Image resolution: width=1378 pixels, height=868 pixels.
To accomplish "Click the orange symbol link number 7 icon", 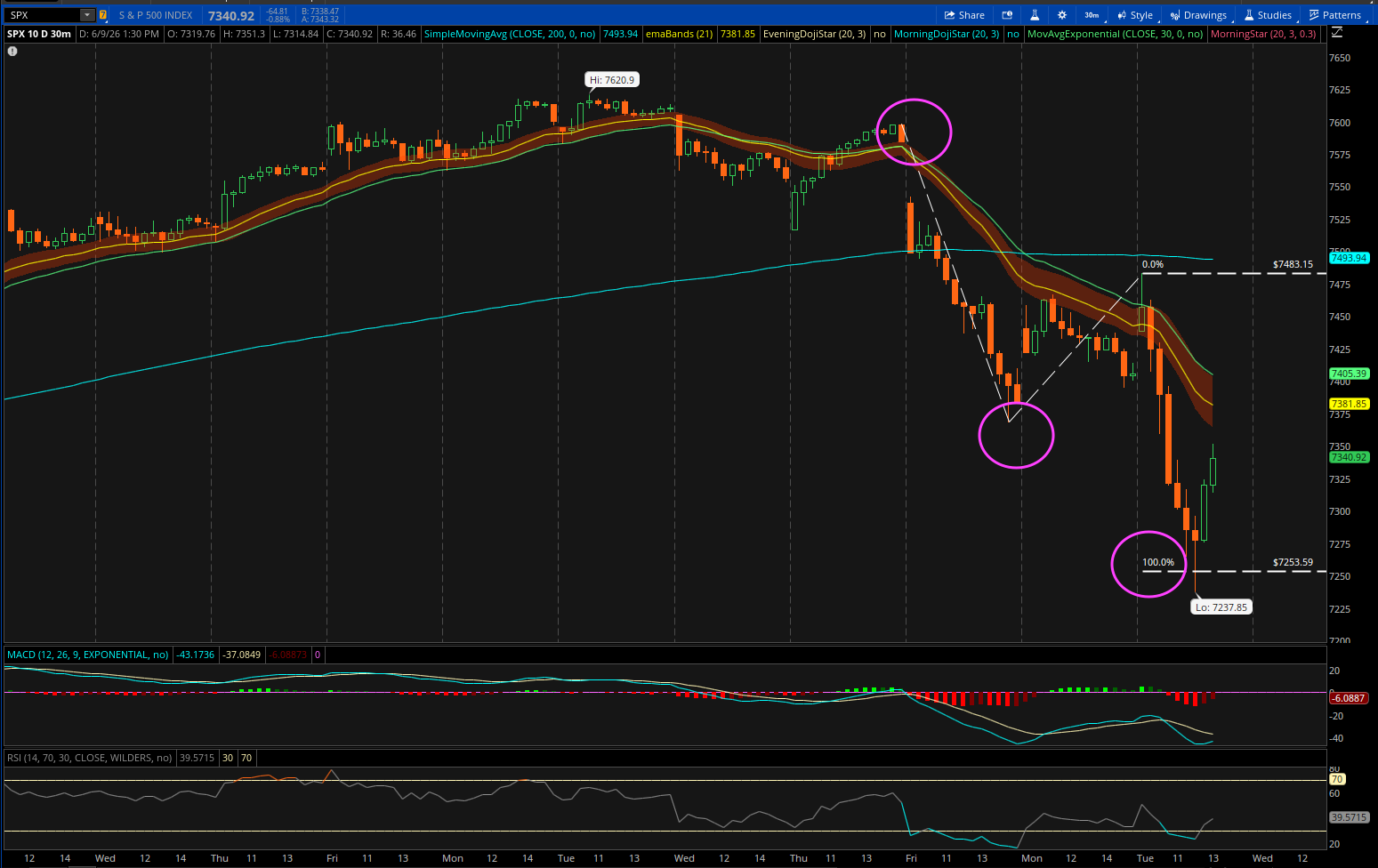I will pos(103,15).
